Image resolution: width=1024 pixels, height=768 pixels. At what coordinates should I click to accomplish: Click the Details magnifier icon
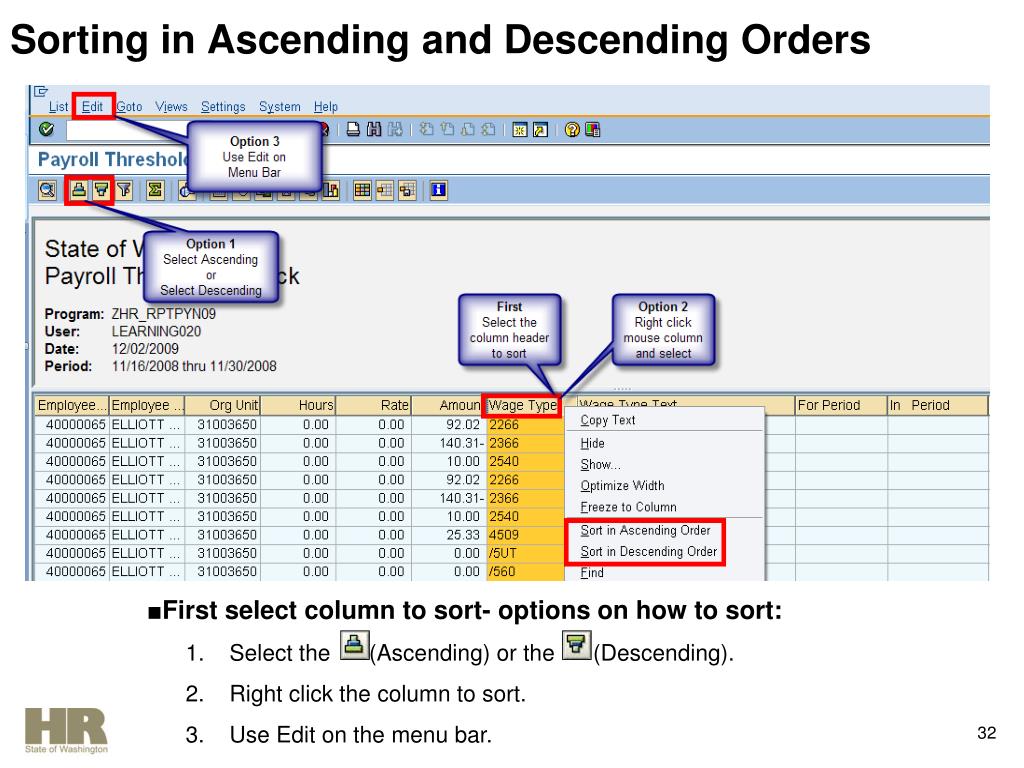[x=48, y=190]
